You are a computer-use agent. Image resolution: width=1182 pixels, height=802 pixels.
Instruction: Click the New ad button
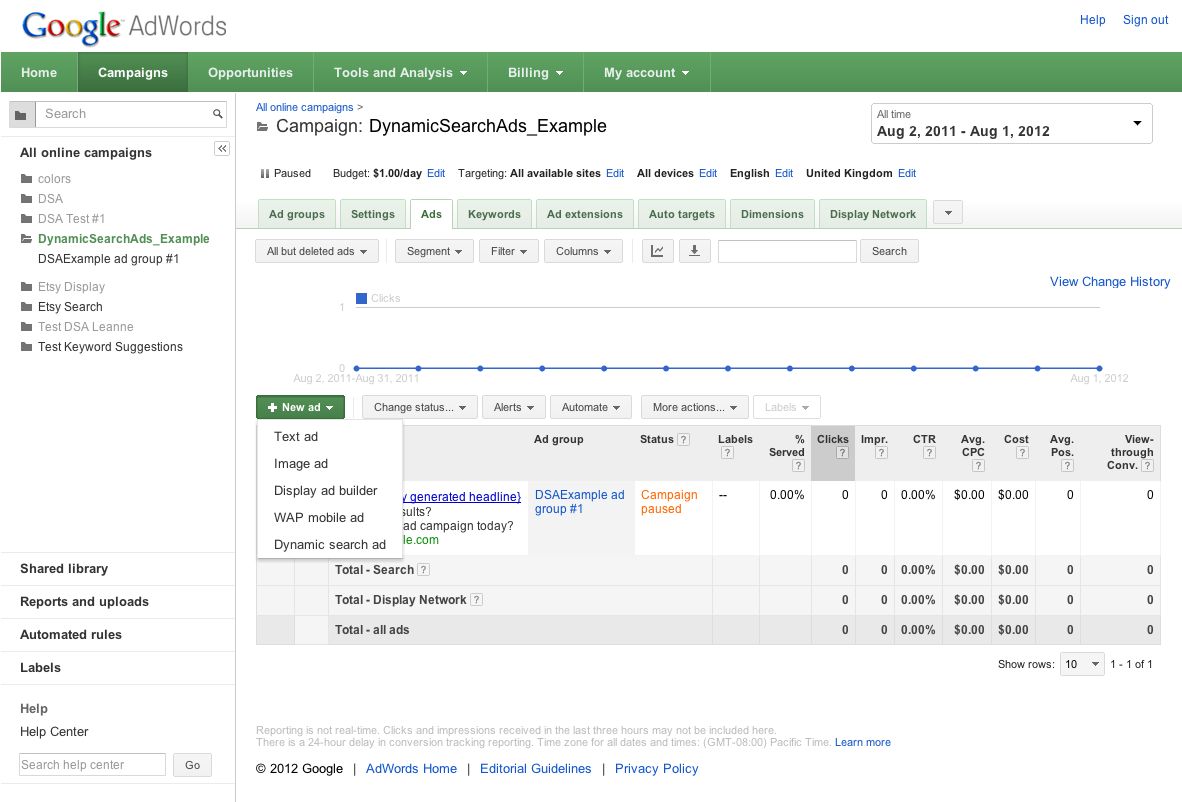click(300, 407)
